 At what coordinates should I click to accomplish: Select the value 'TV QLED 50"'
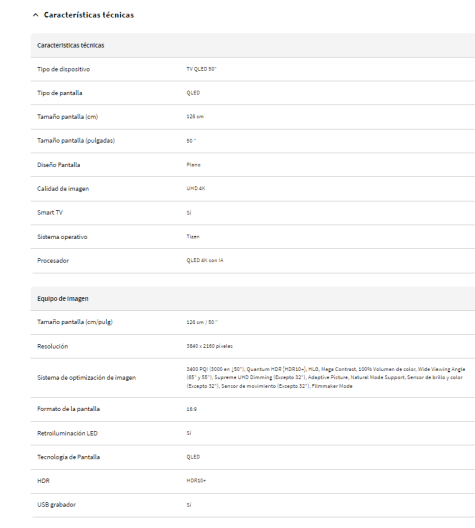click(x=201, y=69)
